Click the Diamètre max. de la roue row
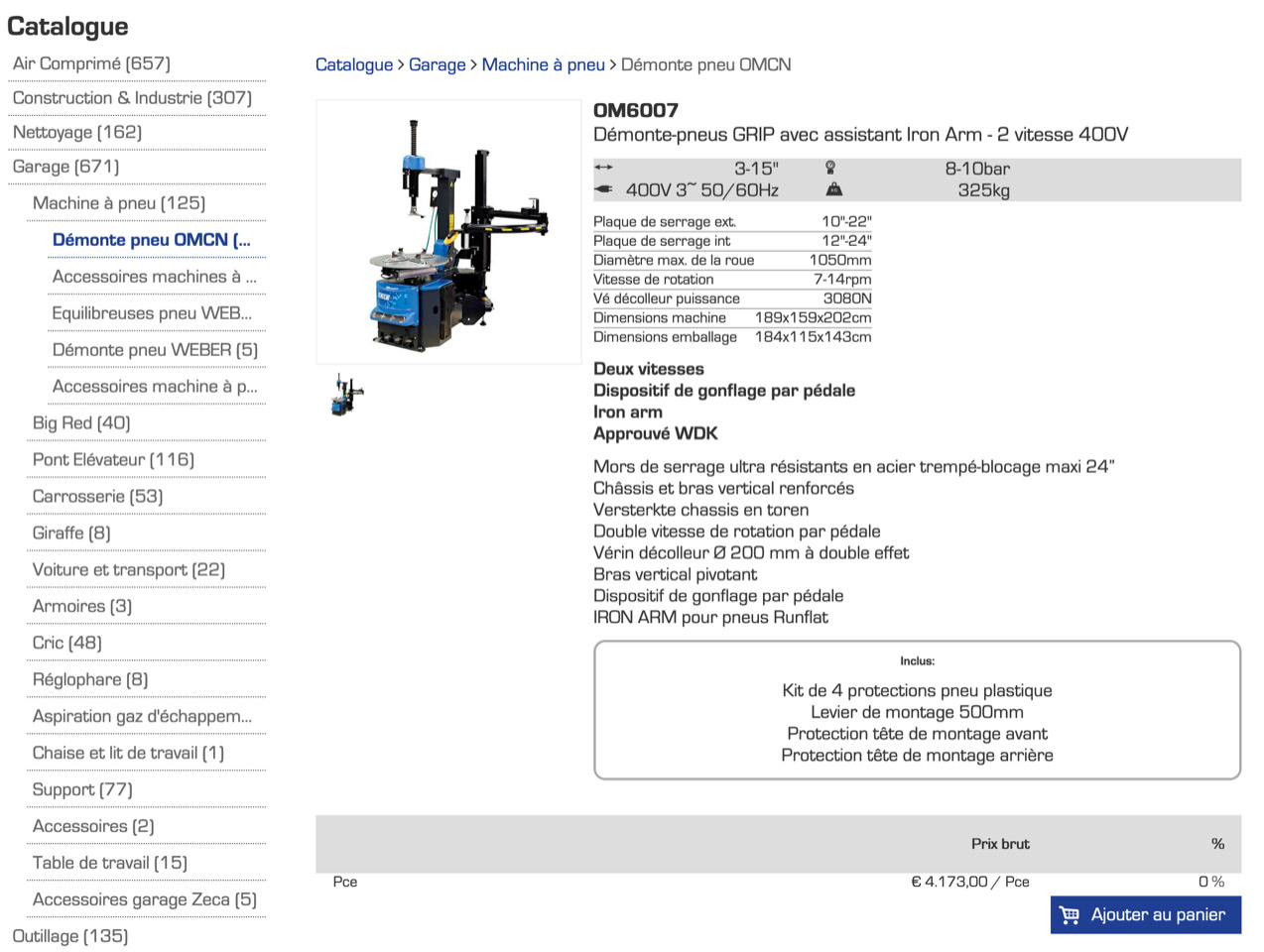 pyautogui.click(x=732, y=261)
